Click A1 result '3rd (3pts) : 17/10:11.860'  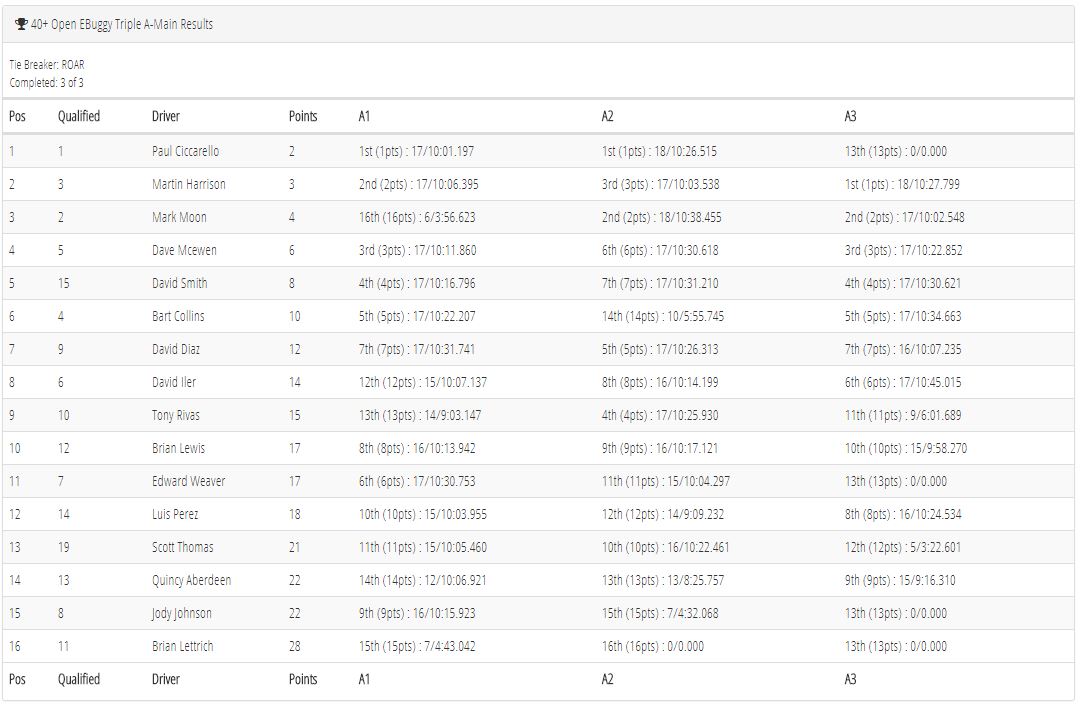[417, 251]
